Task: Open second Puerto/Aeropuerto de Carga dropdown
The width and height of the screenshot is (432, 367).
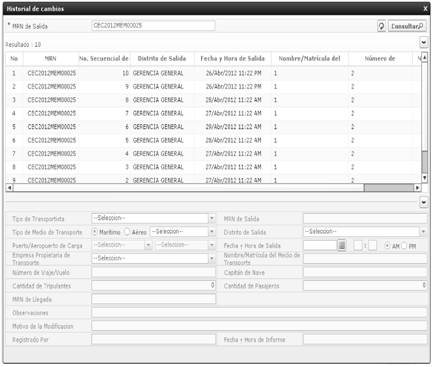Action: pos(212,245)
